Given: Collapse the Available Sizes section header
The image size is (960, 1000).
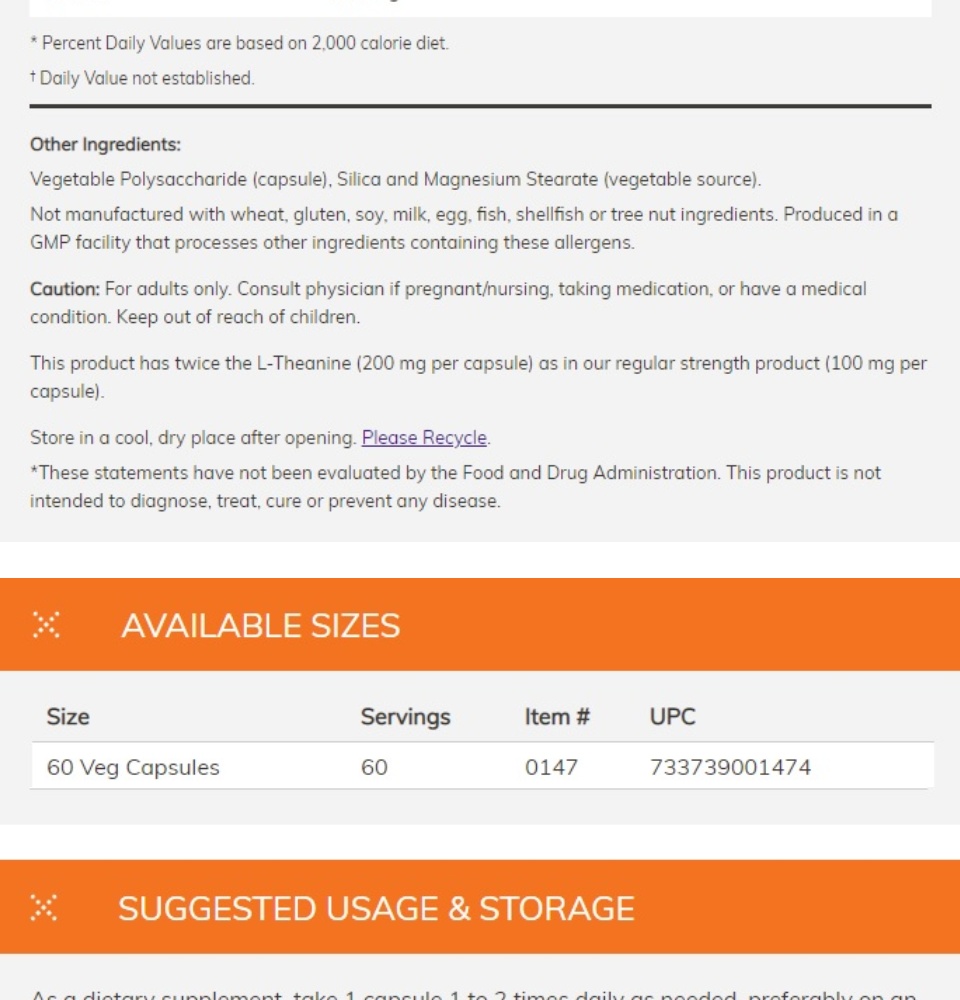Looking at the screenshot, I should [x=480, y=624].
